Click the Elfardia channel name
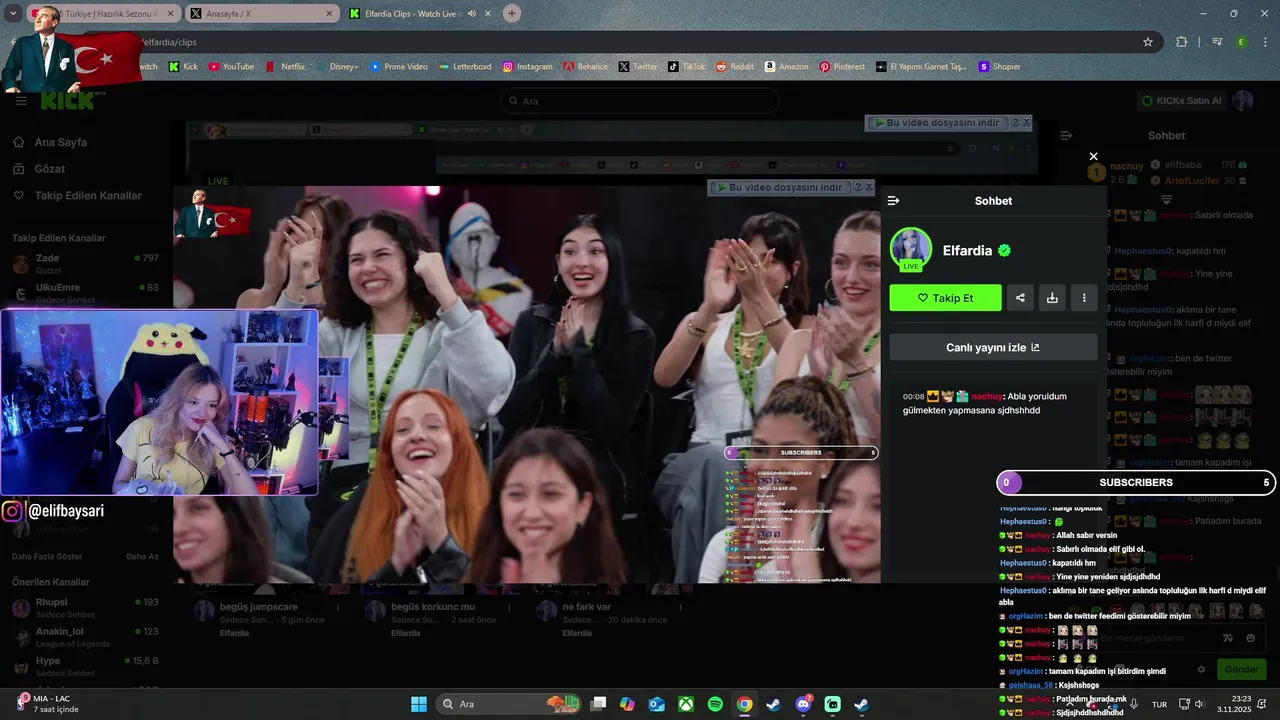This screenshot has height=720, width=1280. coord(967,251)
